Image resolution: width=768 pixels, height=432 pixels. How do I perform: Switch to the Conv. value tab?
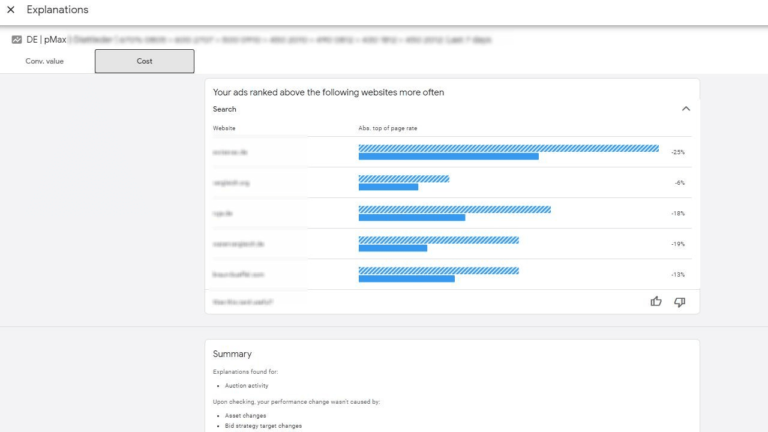[45, 61]
